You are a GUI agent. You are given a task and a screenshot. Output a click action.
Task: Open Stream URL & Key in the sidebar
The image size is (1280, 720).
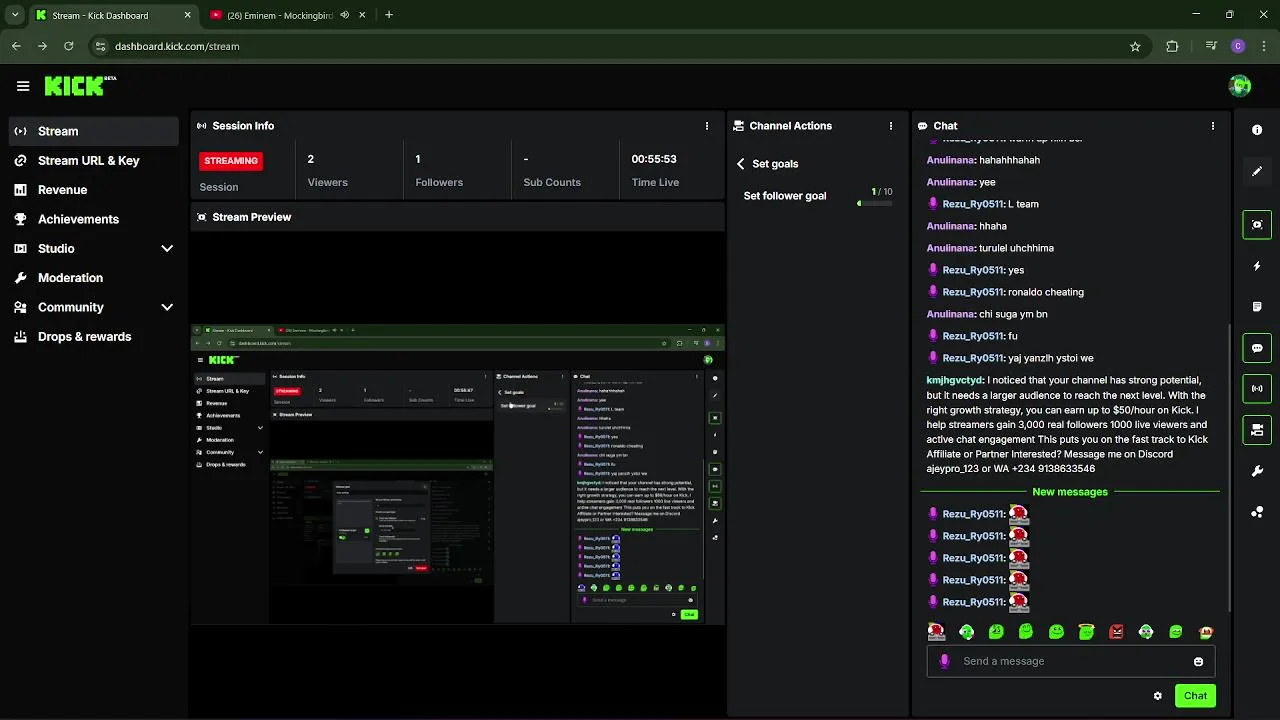click(x=95, y=160)
